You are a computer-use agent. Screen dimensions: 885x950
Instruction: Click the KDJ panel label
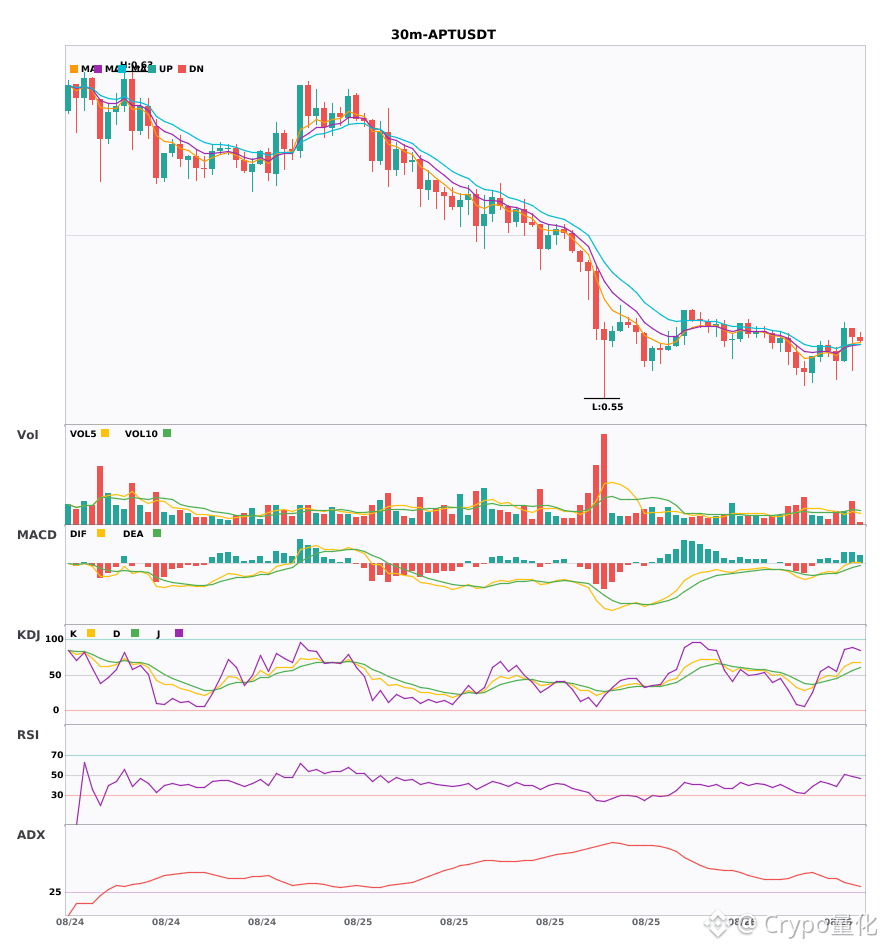(28, 635)
